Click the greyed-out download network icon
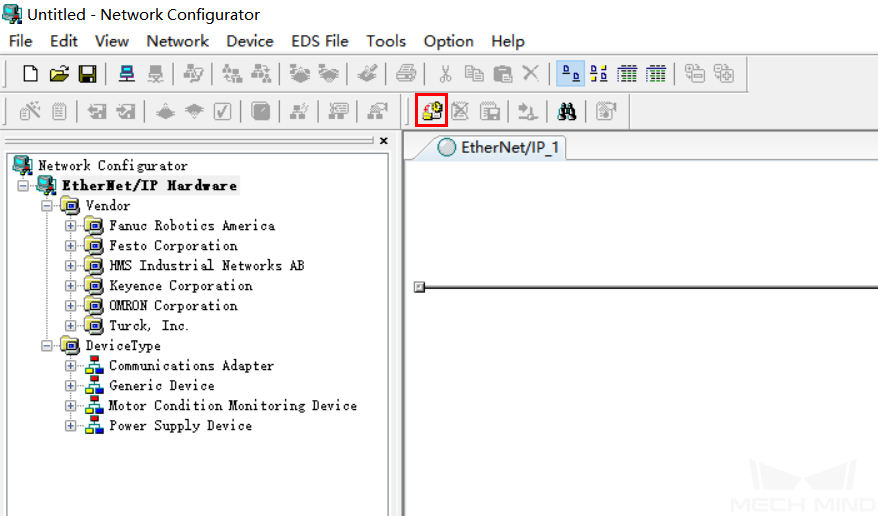This screenshot has width=878, height=516. 260,73
